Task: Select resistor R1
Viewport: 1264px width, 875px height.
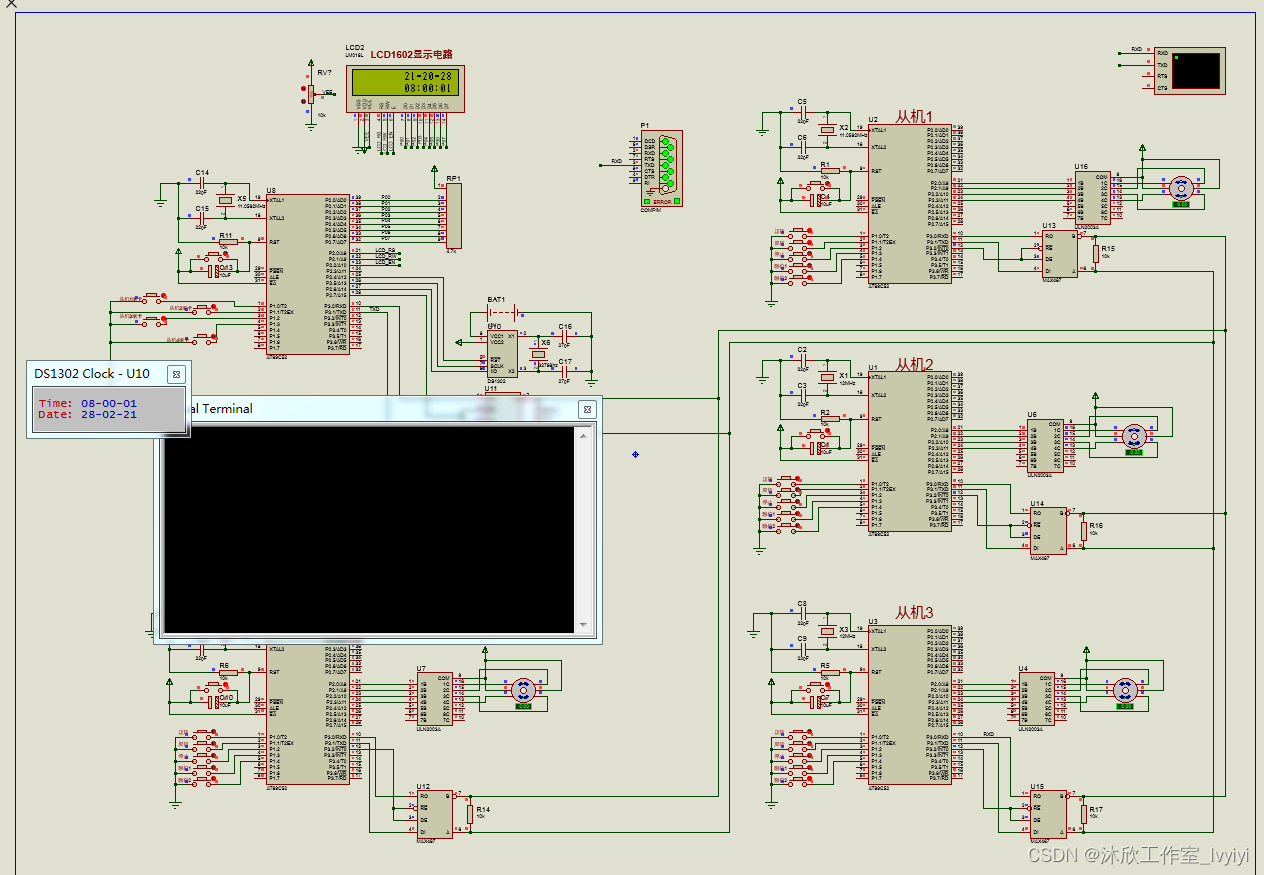Action: (828, 171)
